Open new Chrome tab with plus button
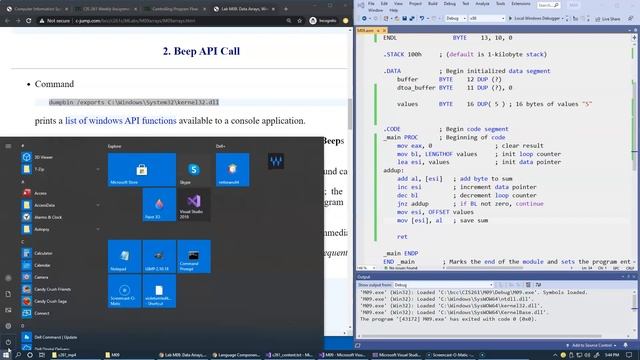 pos(286,9)
